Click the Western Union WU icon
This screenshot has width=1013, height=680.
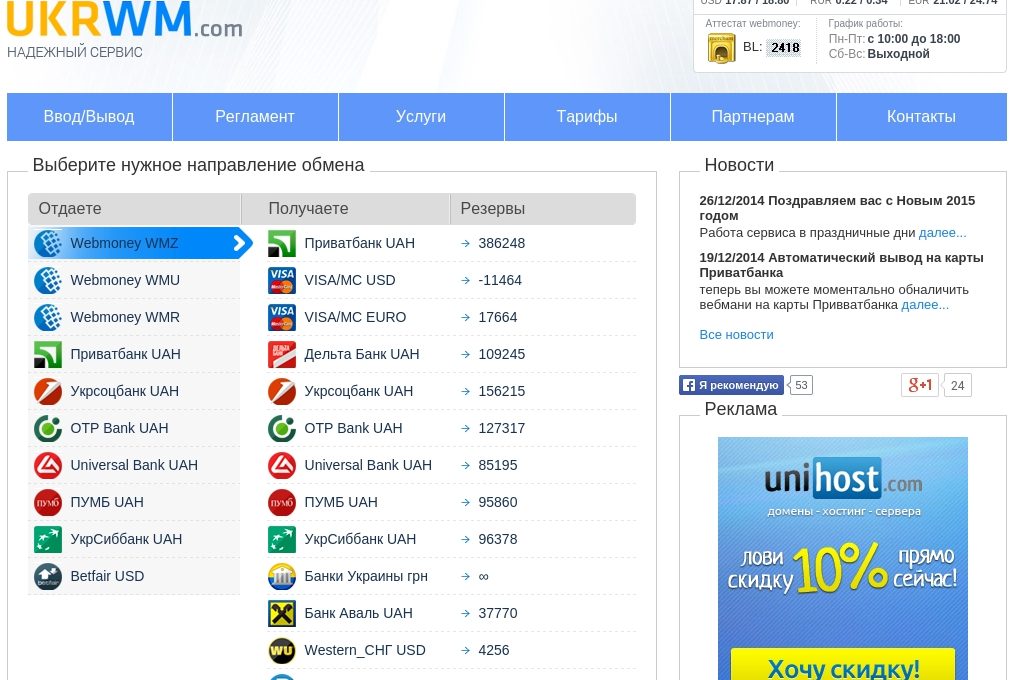(282, 650)
